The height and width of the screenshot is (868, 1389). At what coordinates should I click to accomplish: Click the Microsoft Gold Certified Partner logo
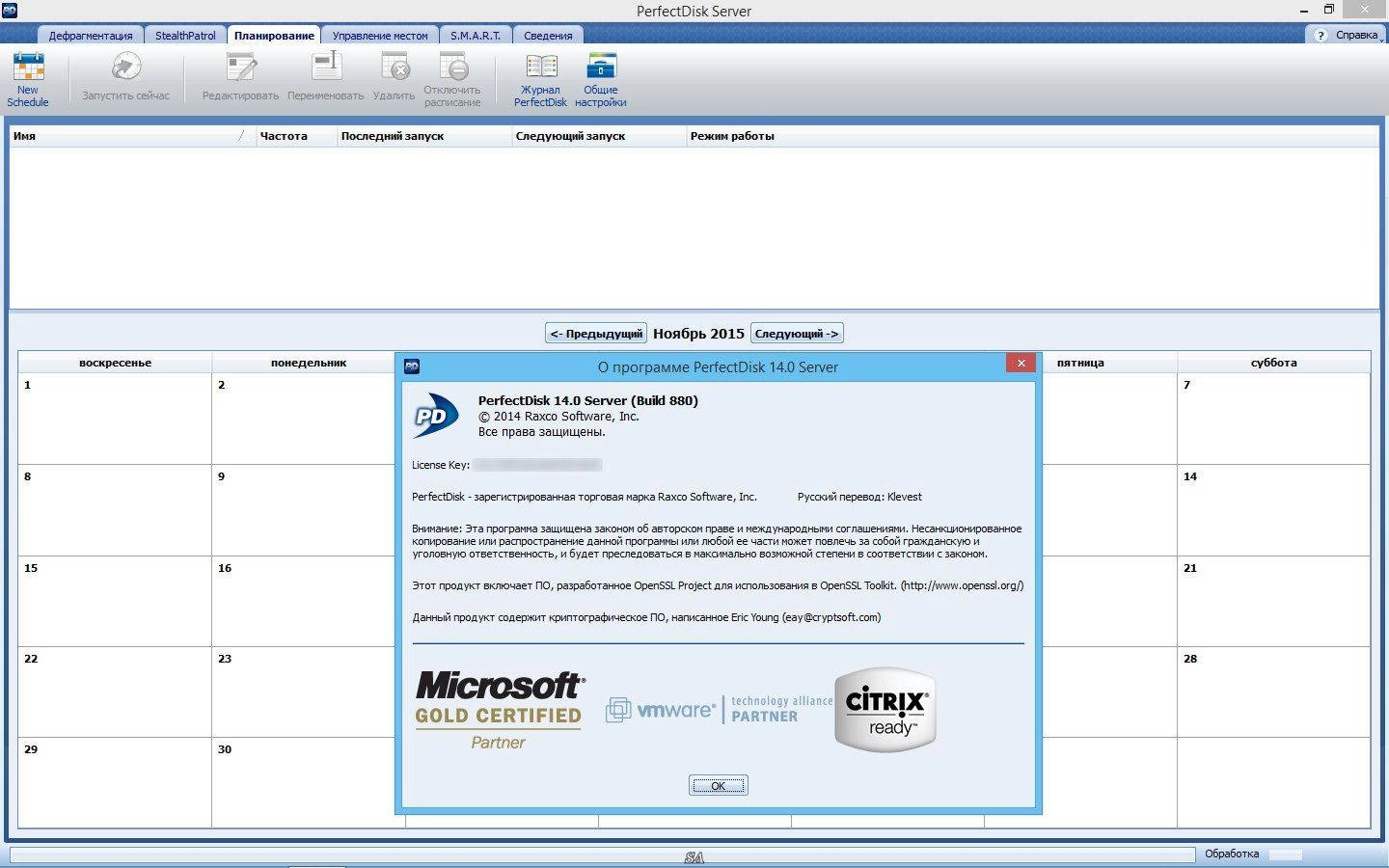500,711
